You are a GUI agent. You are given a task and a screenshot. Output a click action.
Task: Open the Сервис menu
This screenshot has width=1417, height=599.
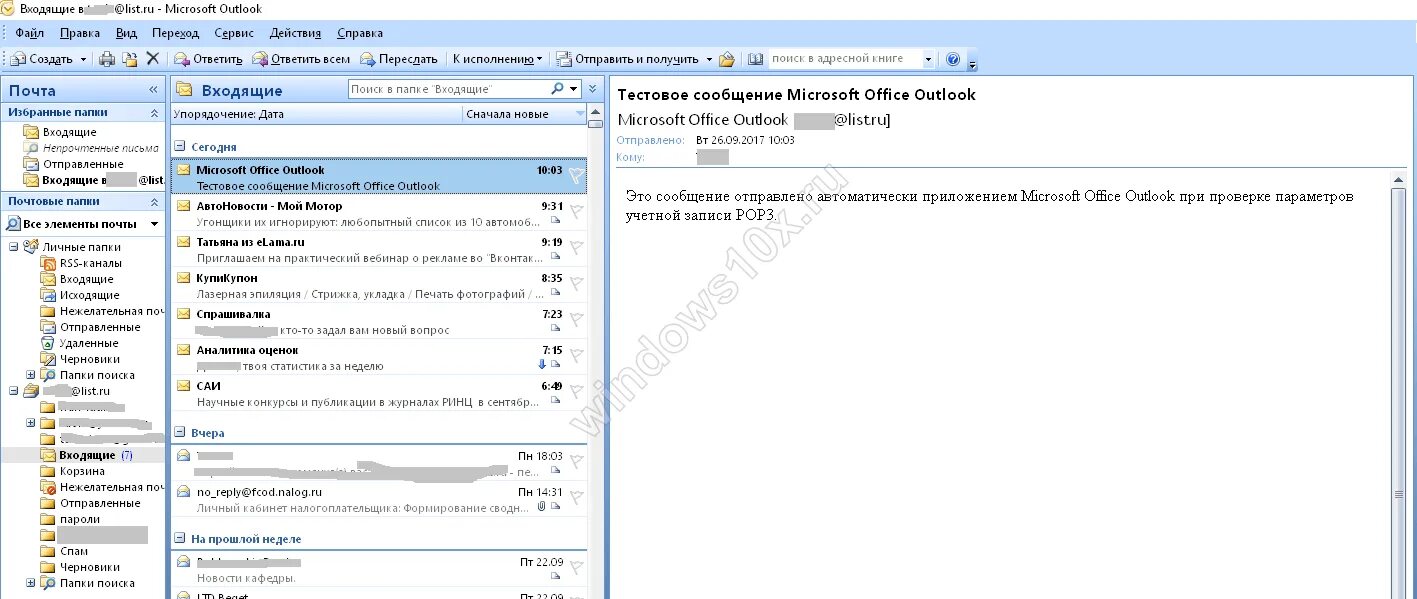click(x=234, y=33)
